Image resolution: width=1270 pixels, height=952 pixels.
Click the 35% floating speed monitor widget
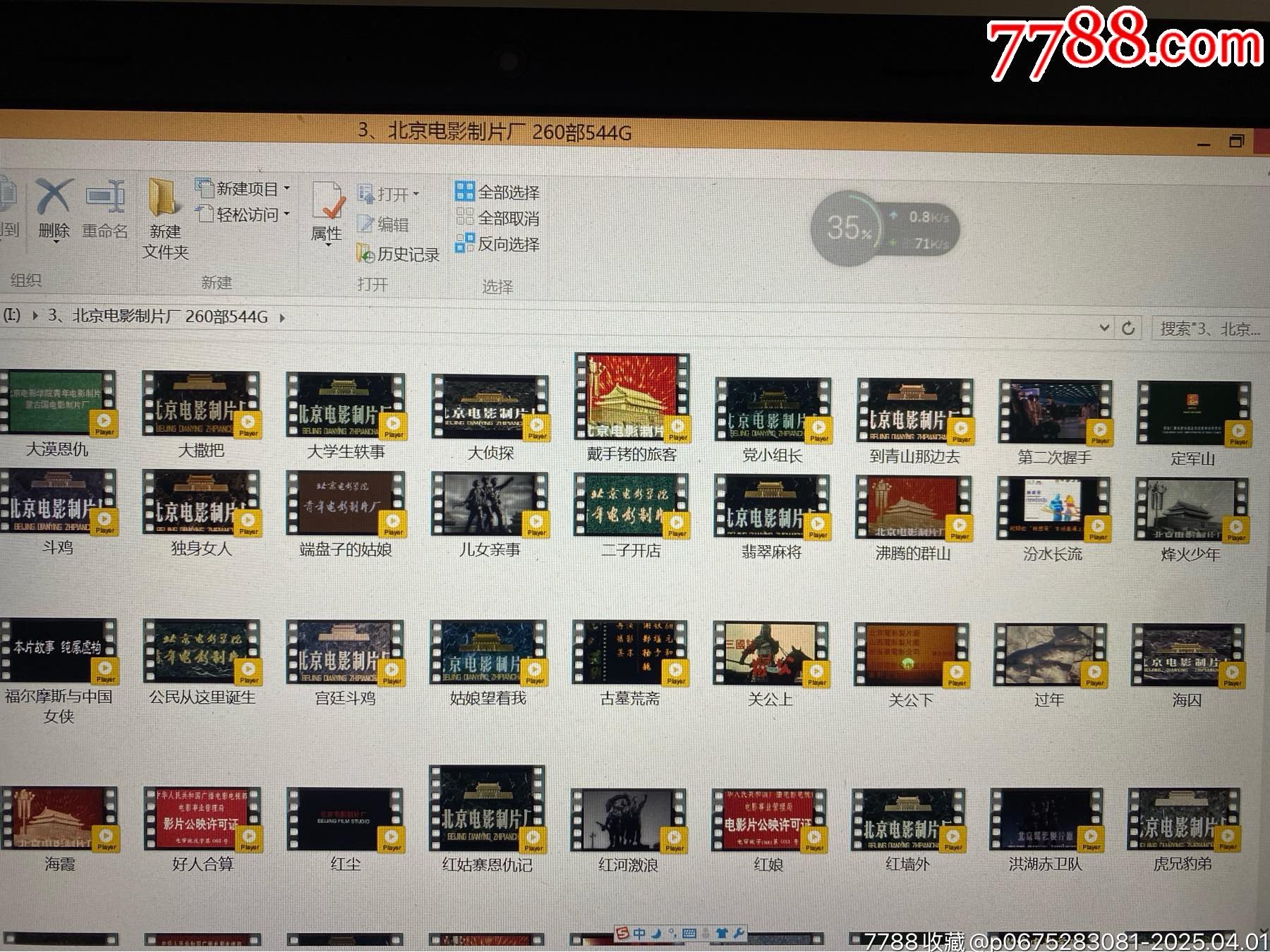click(885, 229)
